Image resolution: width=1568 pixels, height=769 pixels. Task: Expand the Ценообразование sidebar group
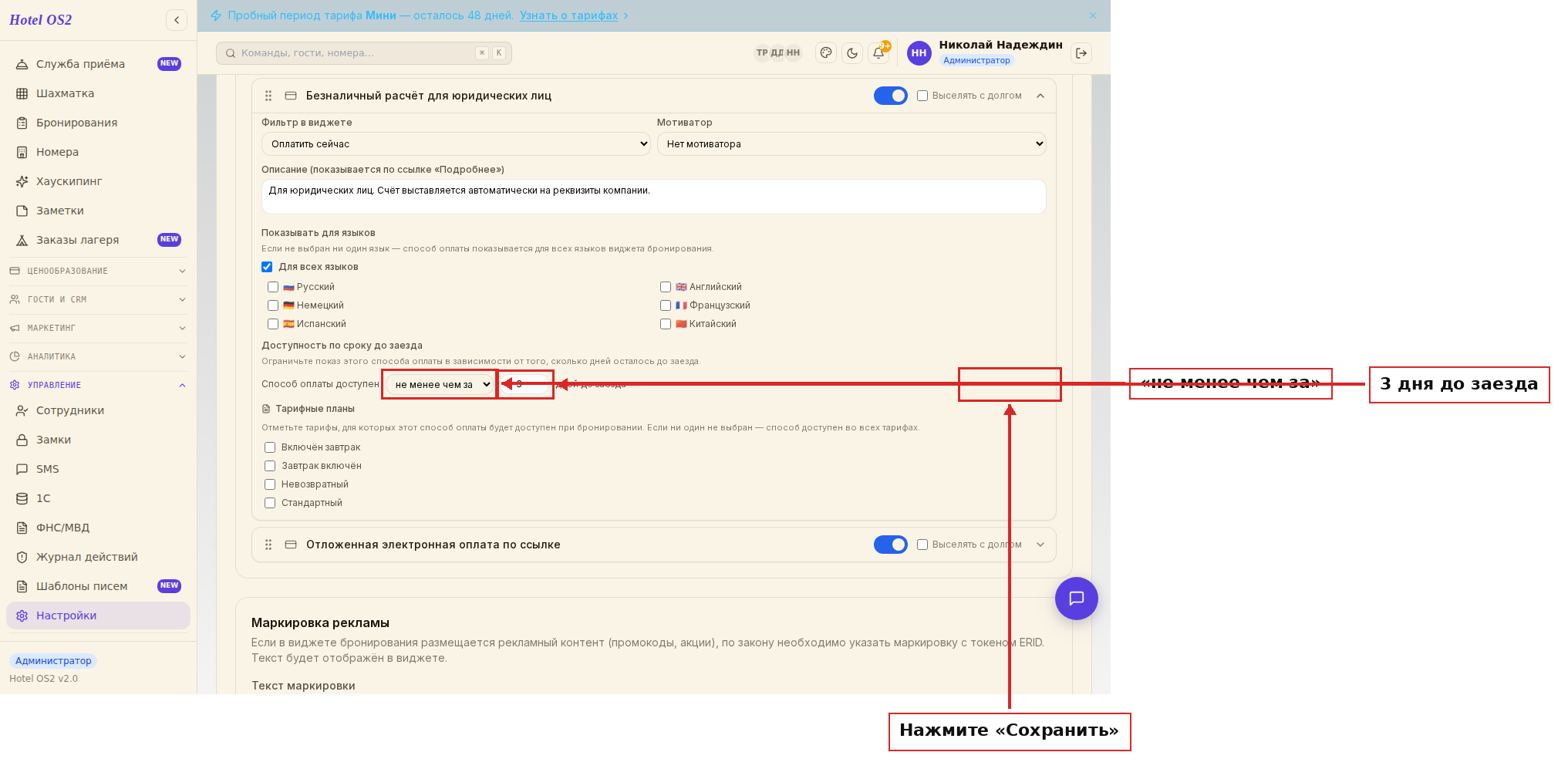click(x=98, y=271)
